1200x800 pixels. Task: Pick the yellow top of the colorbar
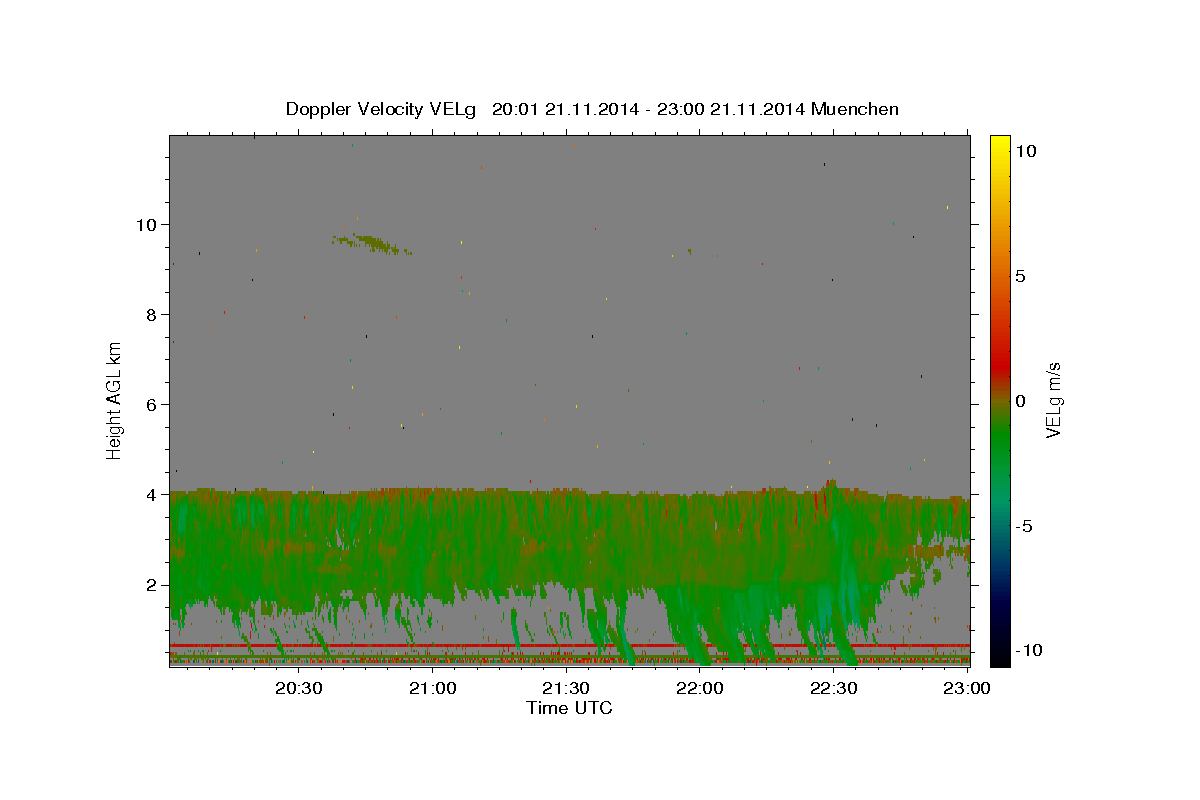click(1000, 145)
